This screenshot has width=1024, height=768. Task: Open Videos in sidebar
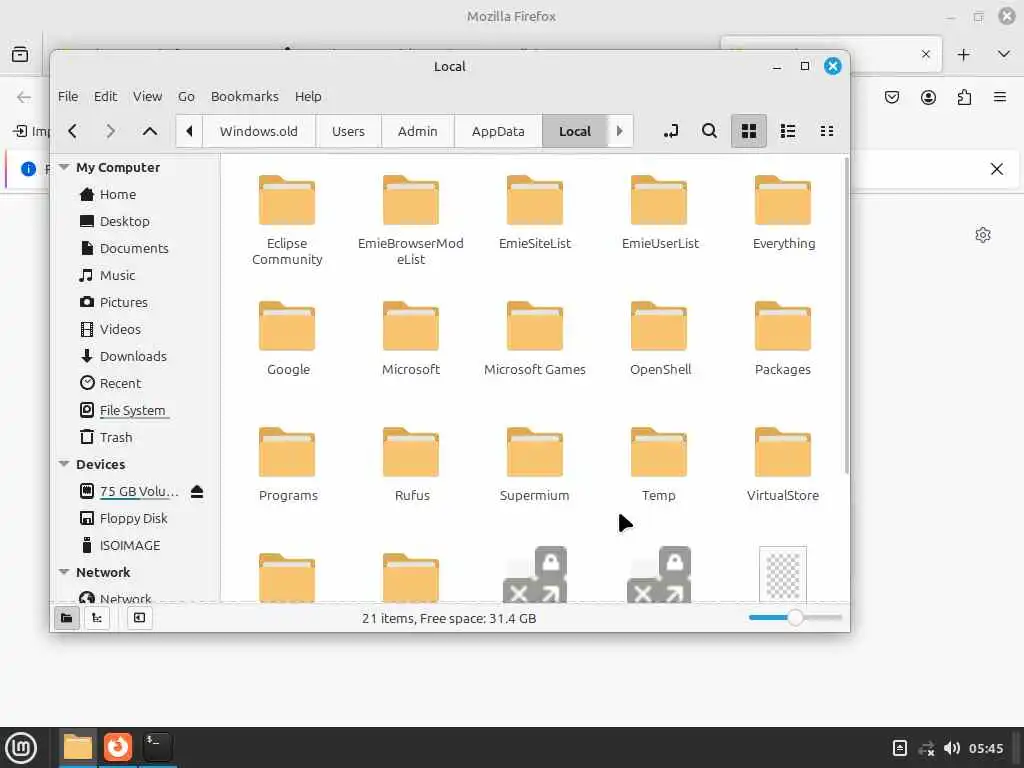[120, 329]
